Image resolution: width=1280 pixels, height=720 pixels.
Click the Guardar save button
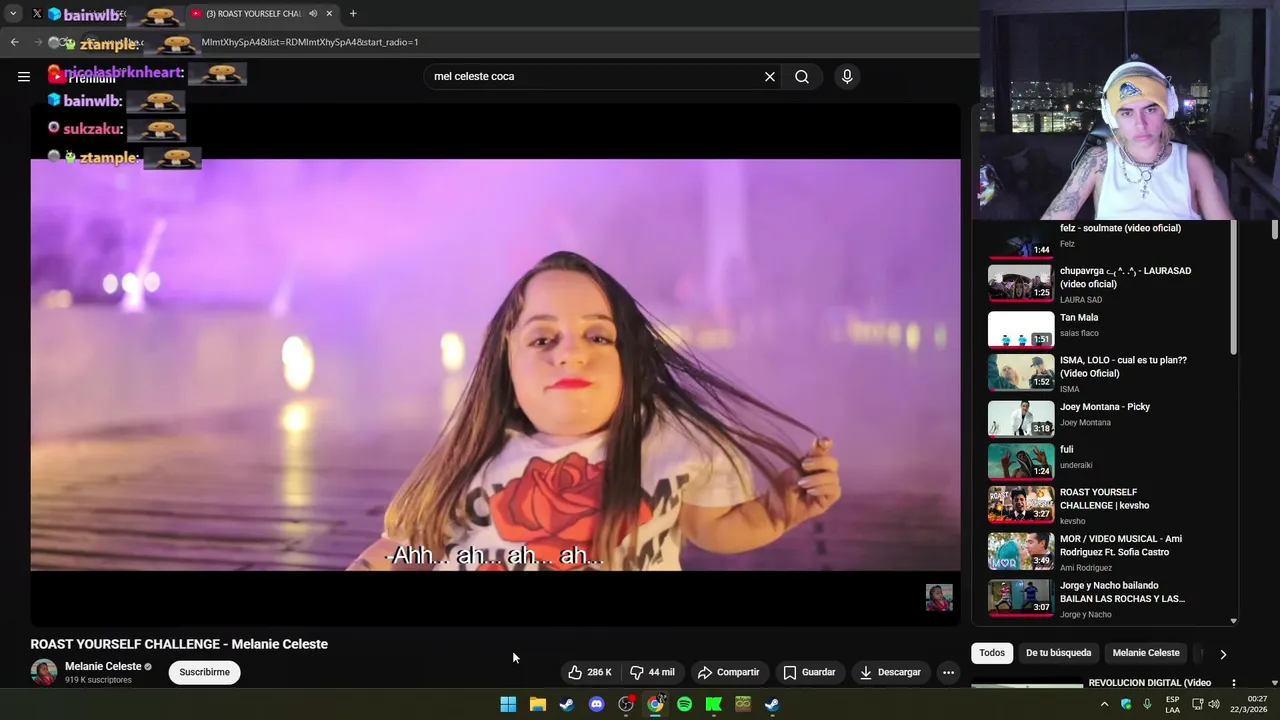(x=809, y=672)
